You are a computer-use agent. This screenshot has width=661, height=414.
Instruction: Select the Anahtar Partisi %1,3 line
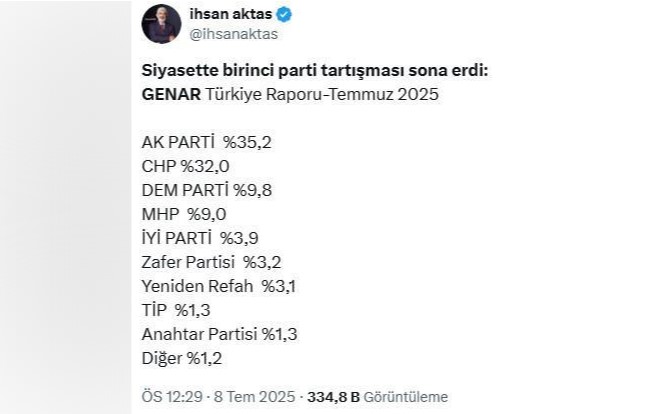pyautogui.click(x=219, y=334)
